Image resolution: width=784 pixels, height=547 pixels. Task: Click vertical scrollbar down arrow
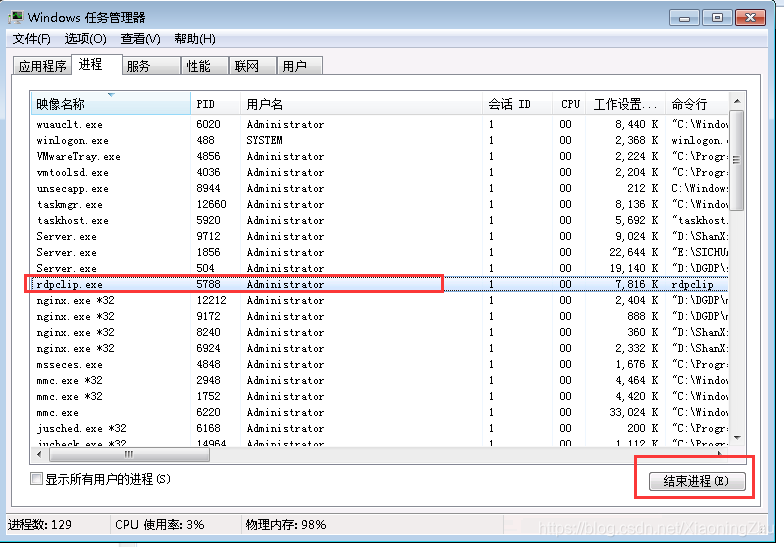click(x=737, y=438)
